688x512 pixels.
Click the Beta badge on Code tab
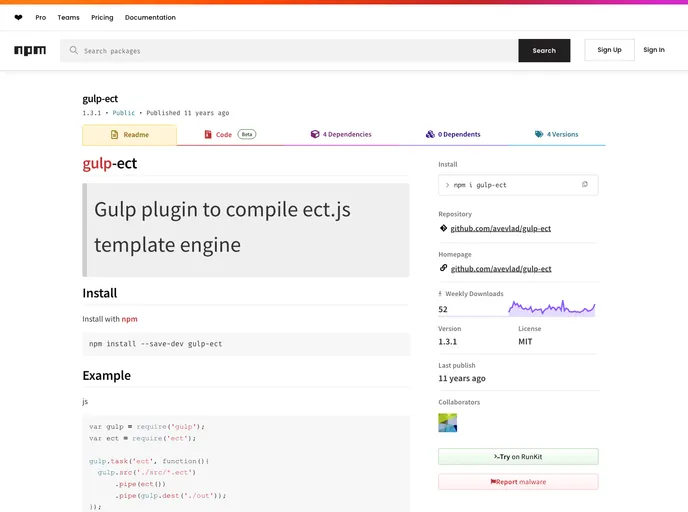(247, 134)
